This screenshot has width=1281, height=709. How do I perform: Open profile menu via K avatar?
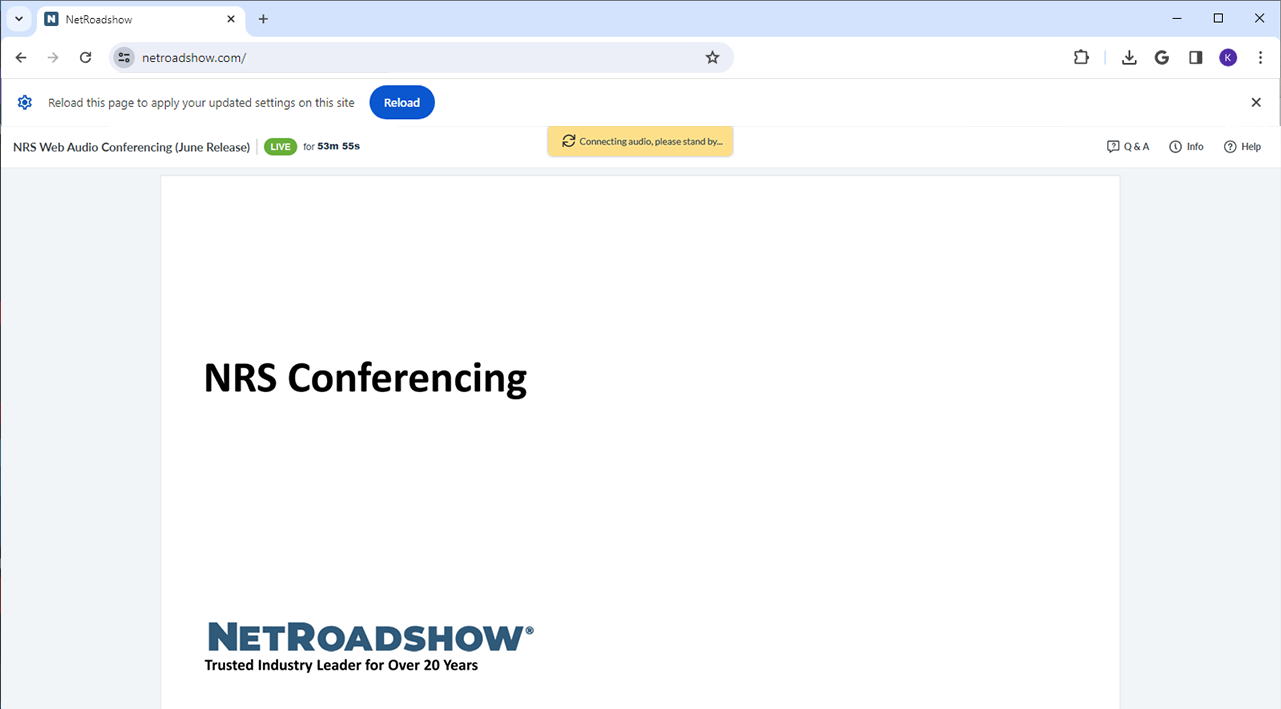pyautogui.click(x=1228, y=57)
